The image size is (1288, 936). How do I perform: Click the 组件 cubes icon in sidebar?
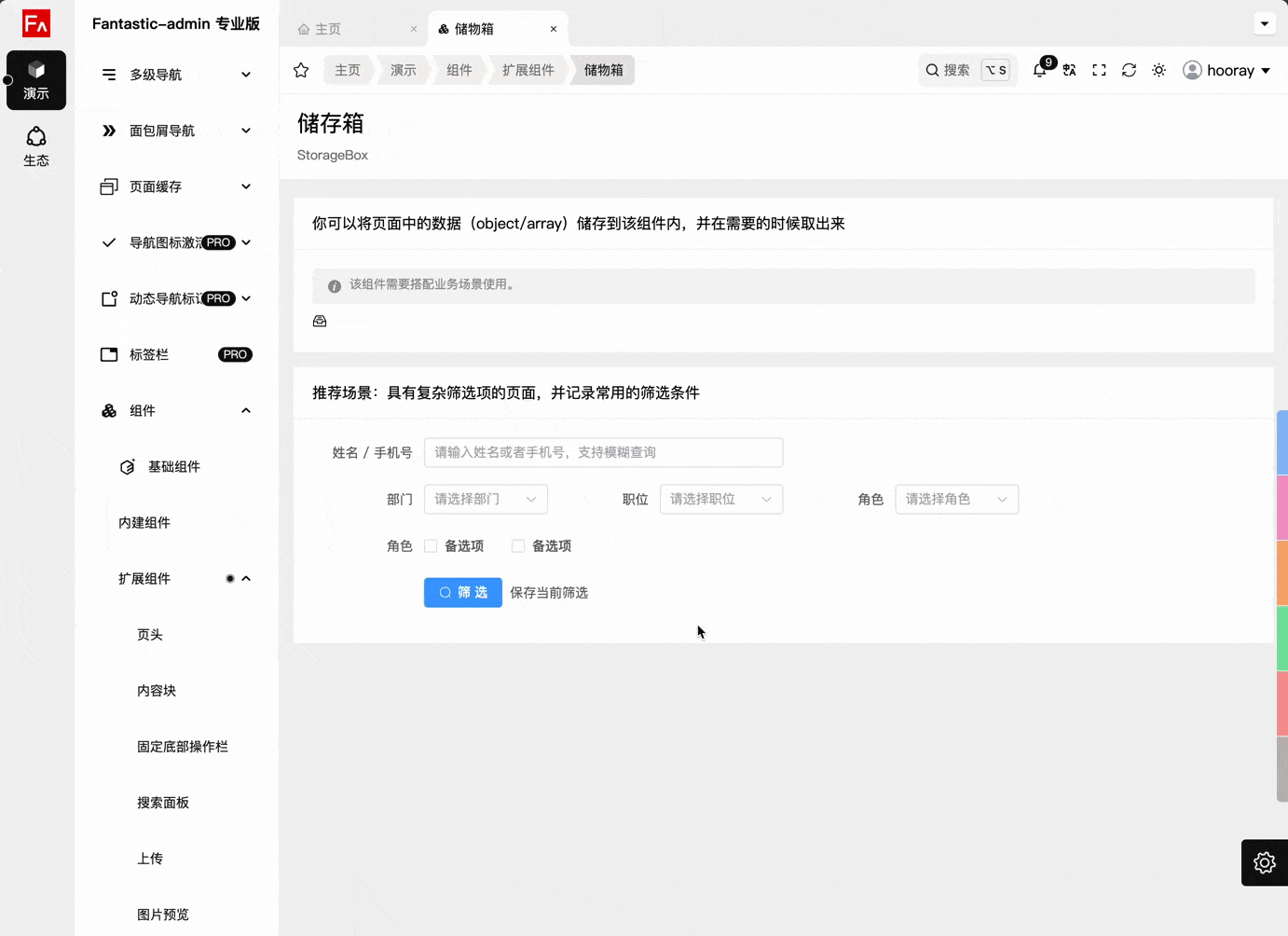coord(109,410)
